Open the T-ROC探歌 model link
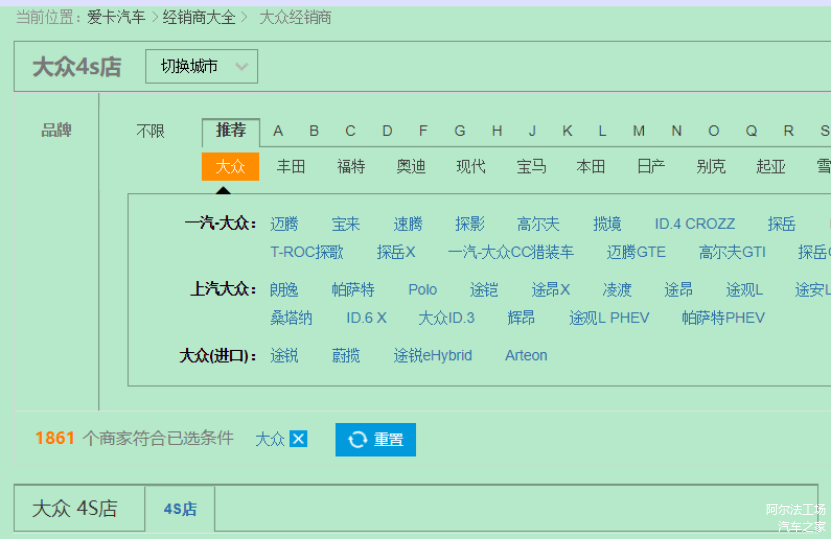This screenshot has width=831, height=540. click(307, 252)
